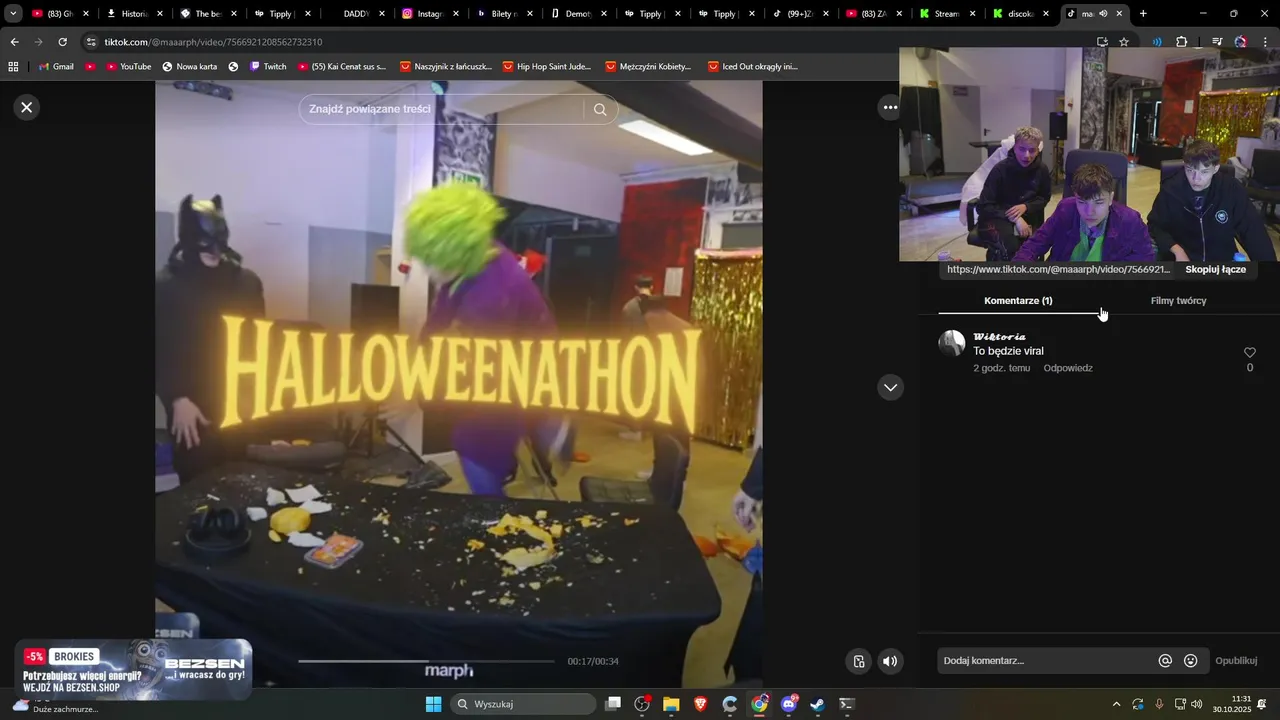
Task: Click the tiktok.com address bar
Action: click(590, 42)
